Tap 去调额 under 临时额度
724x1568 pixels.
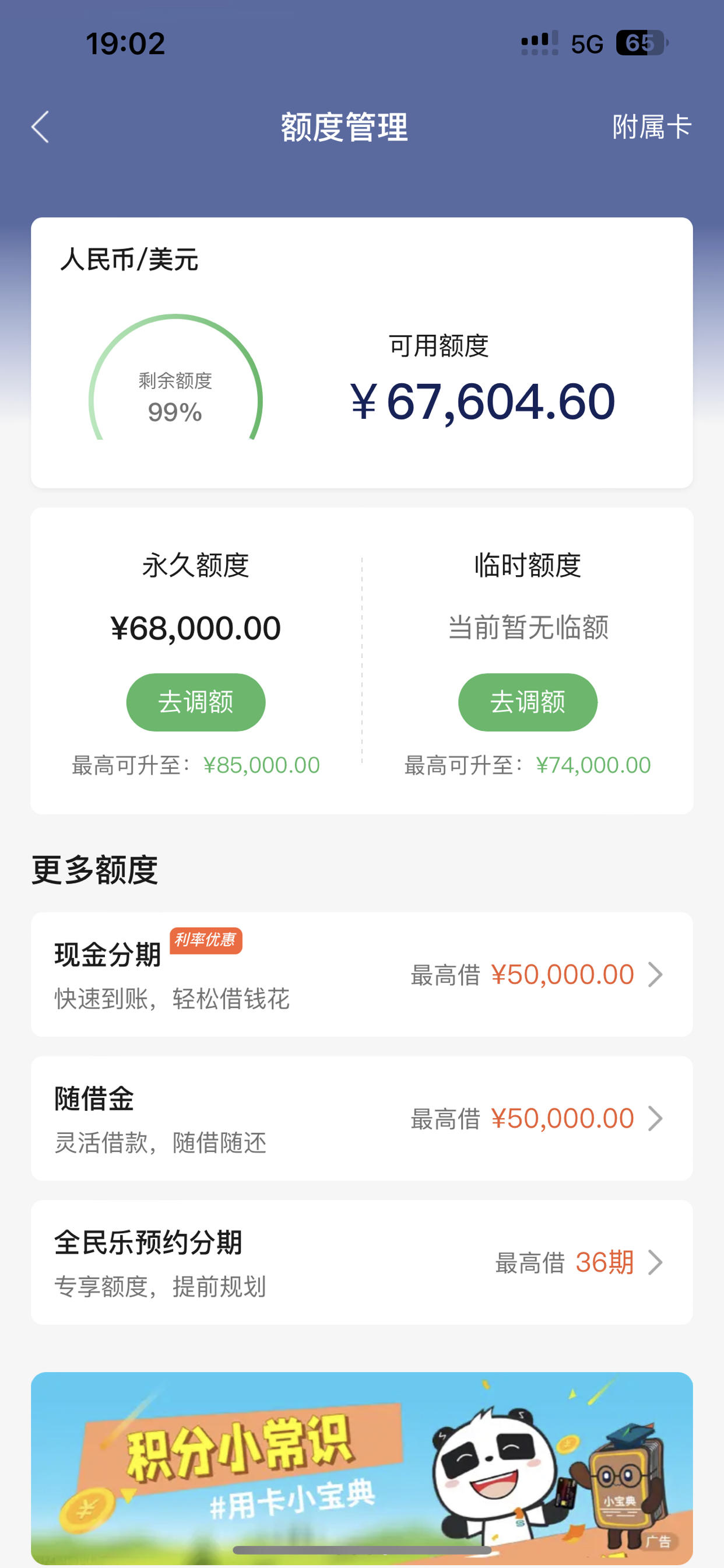point(528,702)
